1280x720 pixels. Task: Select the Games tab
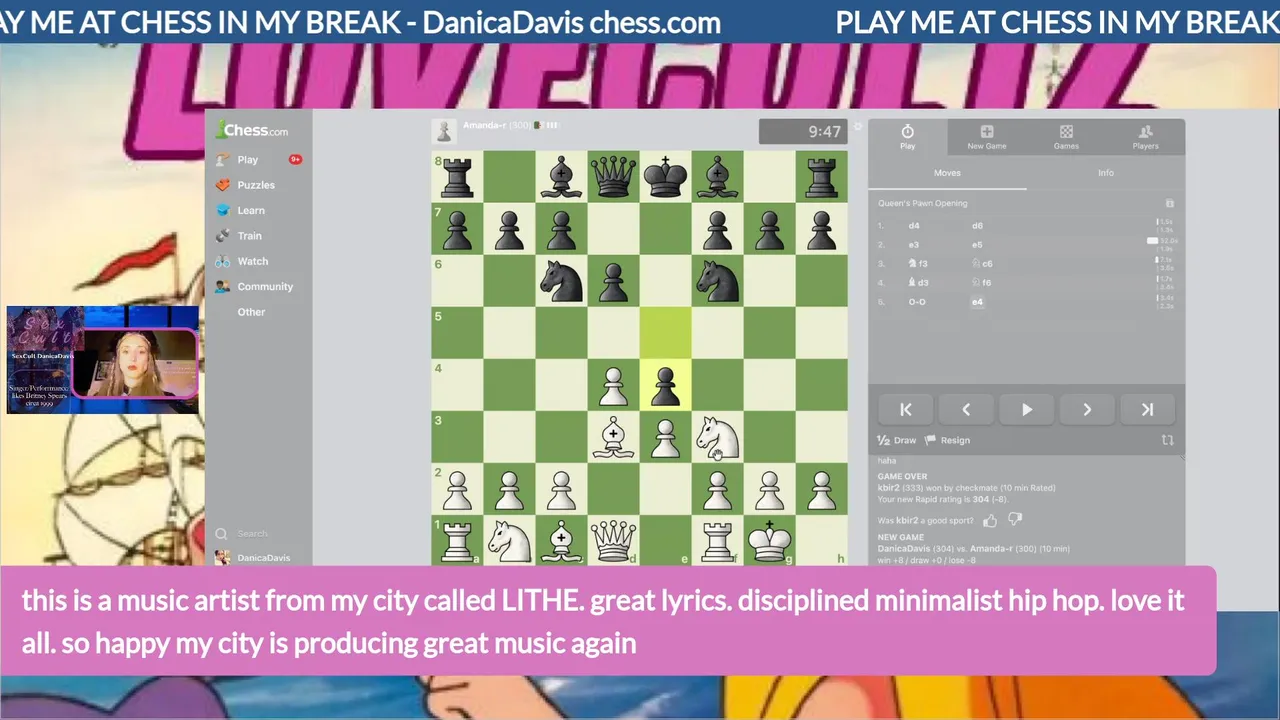[x=1066, y=137]
